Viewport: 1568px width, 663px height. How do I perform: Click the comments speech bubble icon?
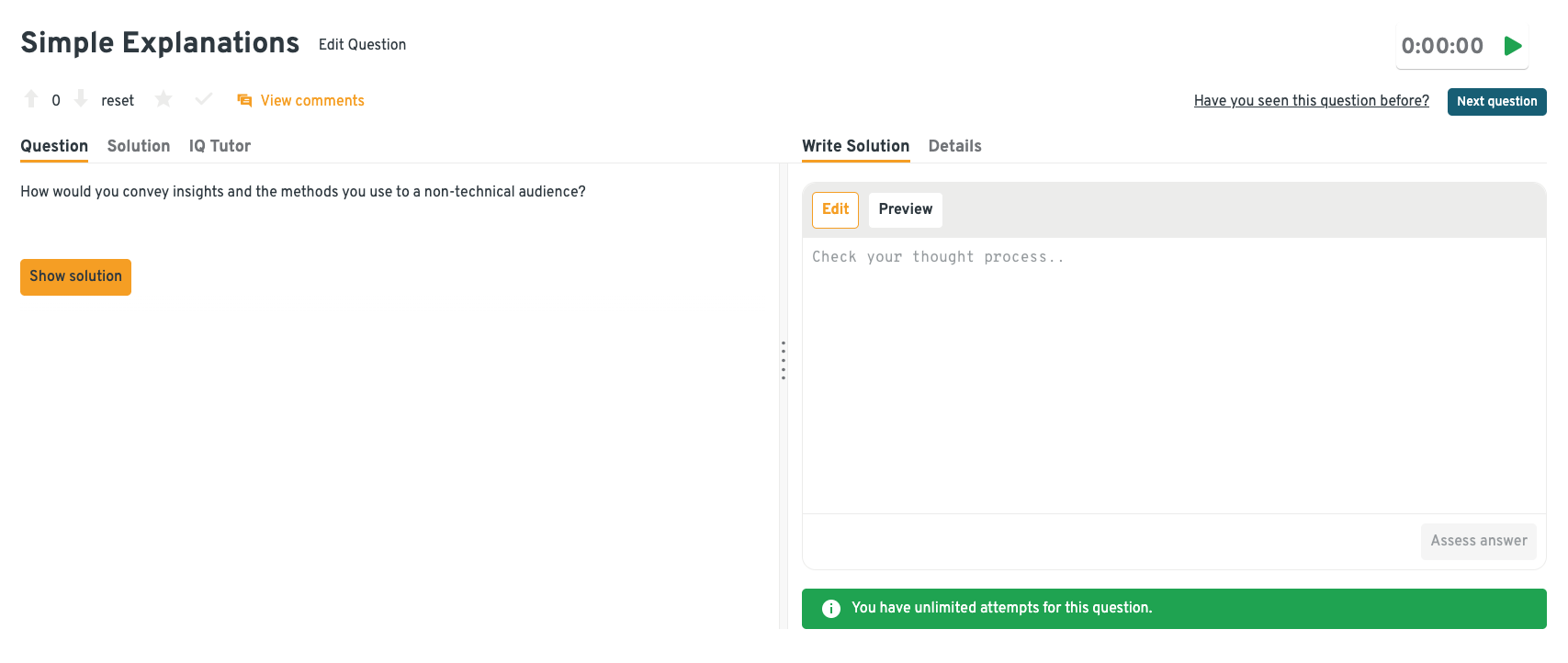[x=244, y=100]
